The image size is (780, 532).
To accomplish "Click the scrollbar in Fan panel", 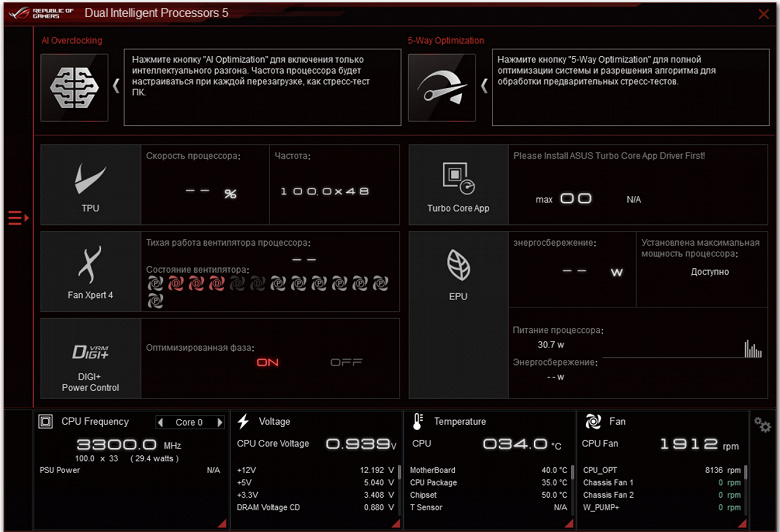I will pos(746,472).
